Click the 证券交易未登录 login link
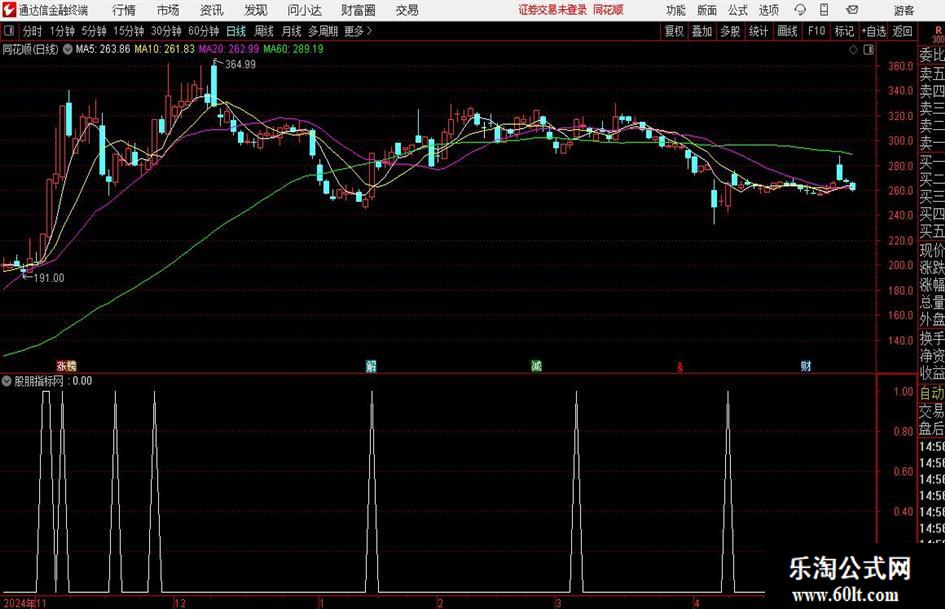This screenshot has width=945, height=609. 552,10
